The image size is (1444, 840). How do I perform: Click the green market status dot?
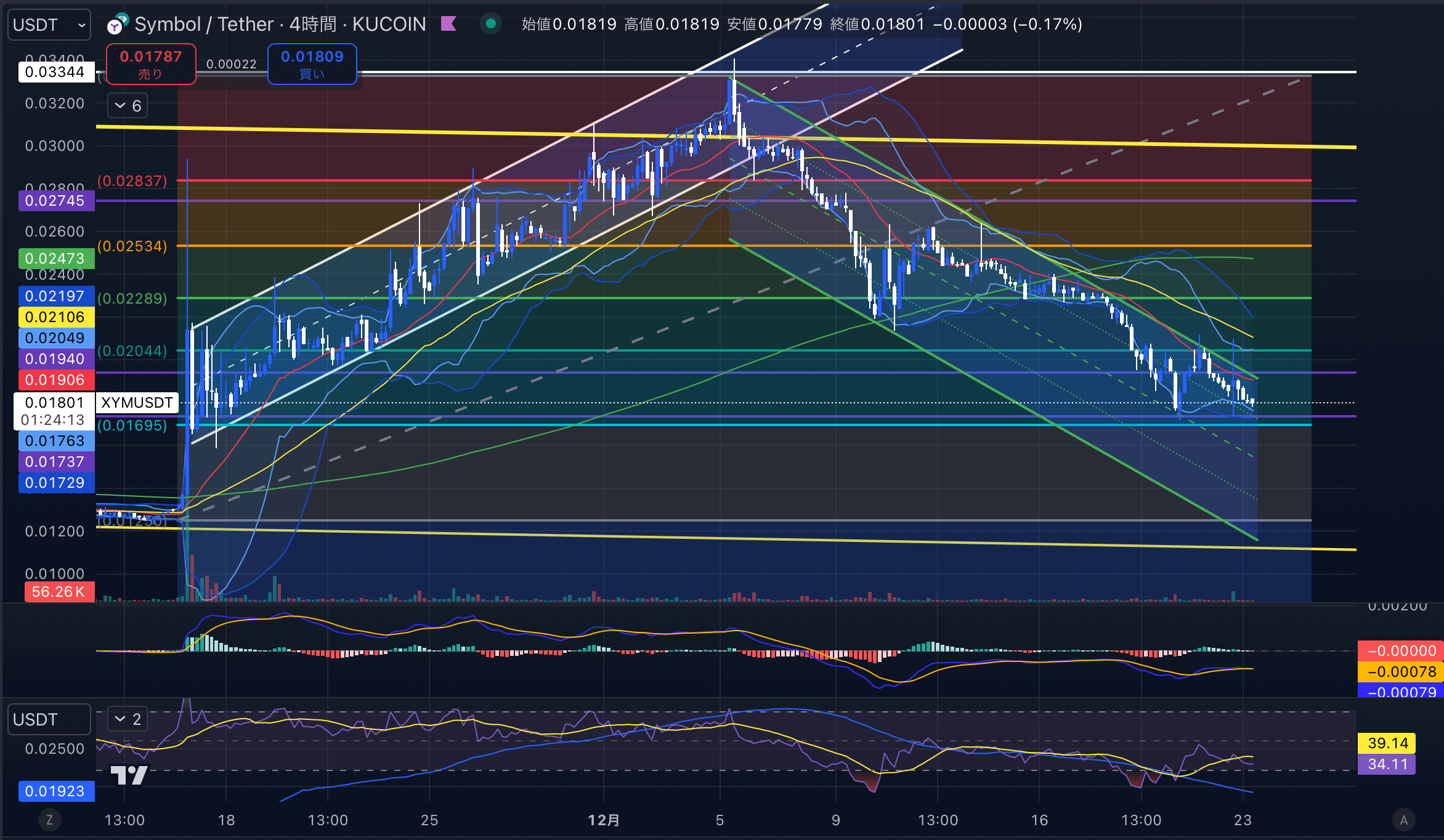click(491, 24)
